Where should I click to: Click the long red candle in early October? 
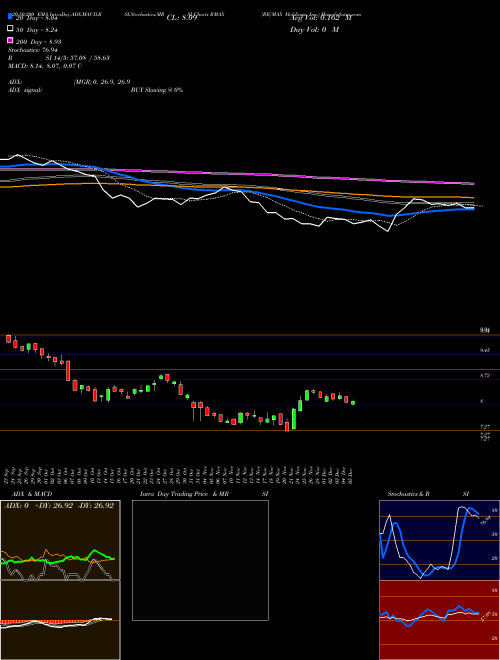click(68, 371)
